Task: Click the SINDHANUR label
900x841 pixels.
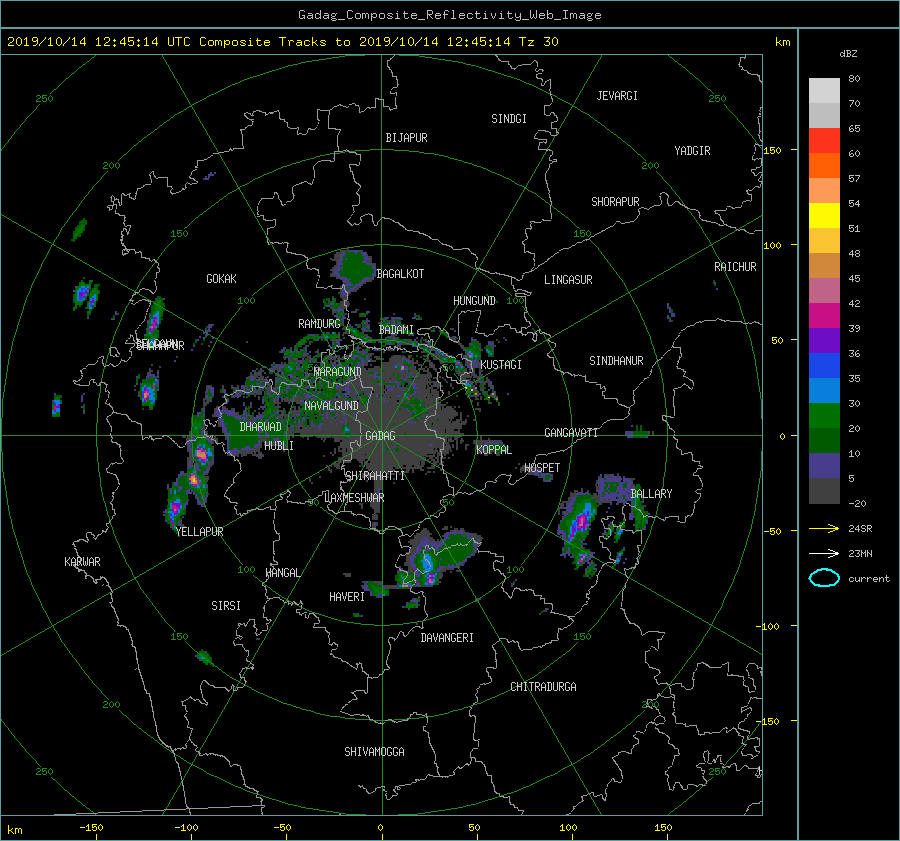Action: (616, 361)
